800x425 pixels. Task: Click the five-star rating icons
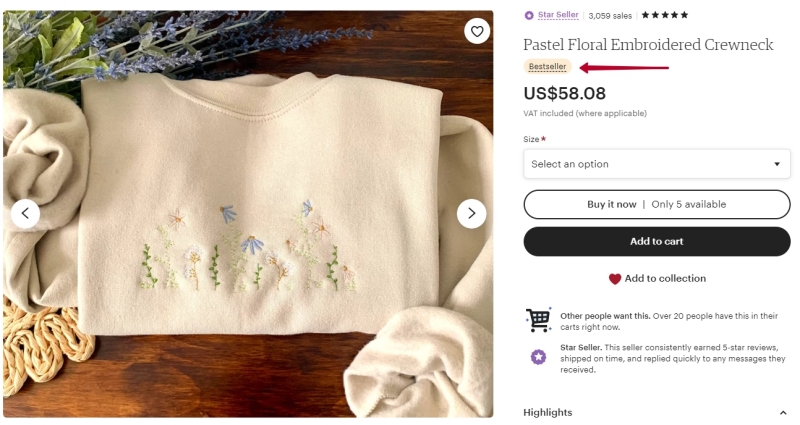[x=665, y=16]
